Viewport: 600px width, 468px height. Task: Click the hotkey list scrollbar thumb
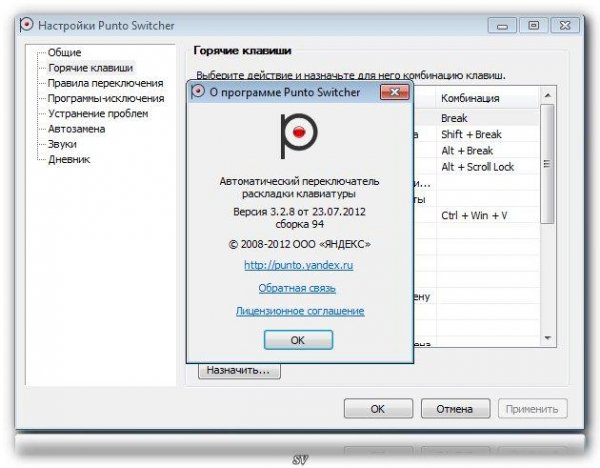tap(548, 164)
